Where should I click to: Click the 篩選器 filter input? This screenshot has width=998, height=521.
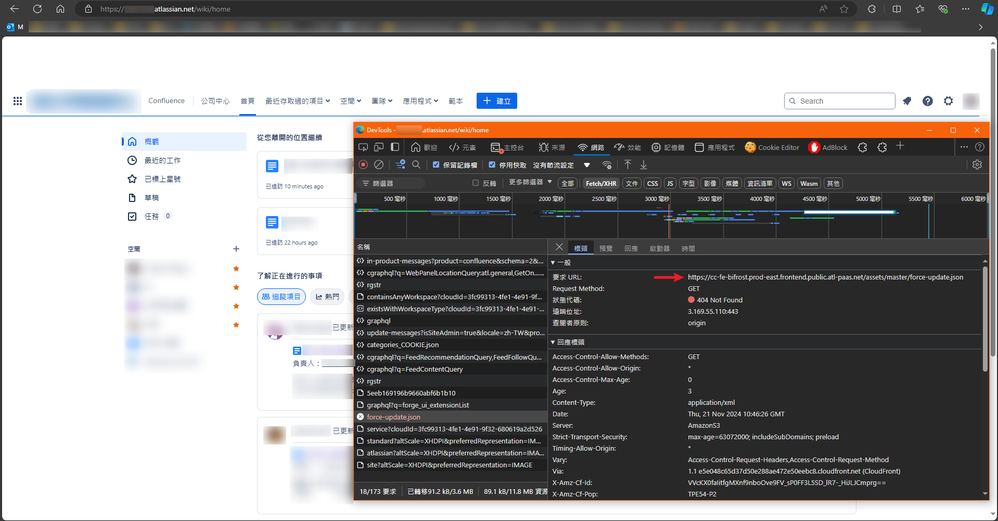tap(391, 183)
